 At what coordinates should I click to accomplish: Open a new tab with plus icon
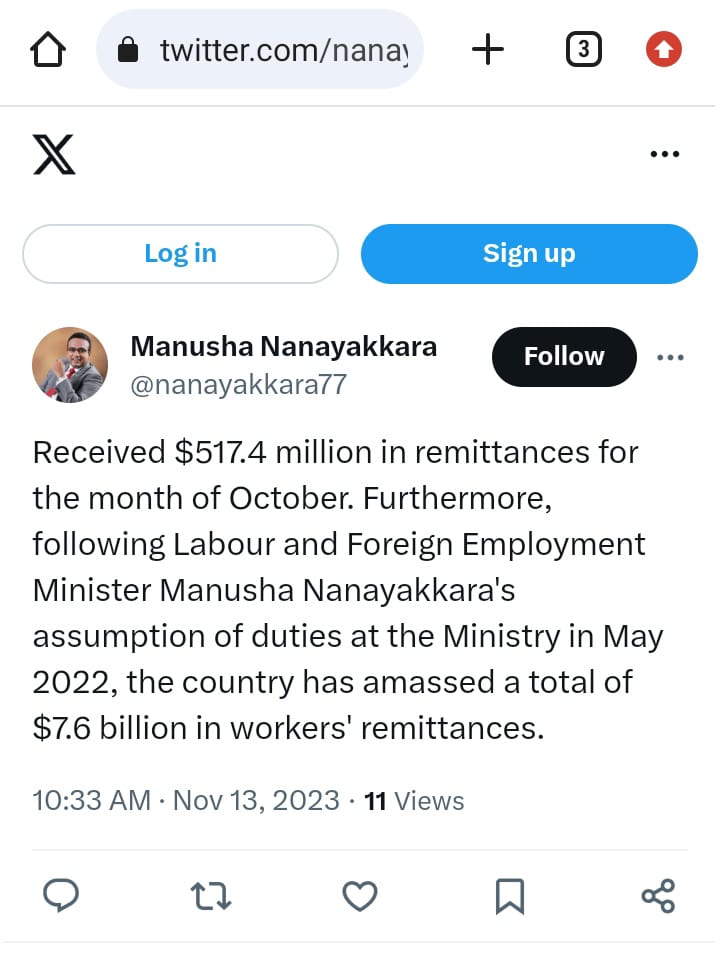tap(488, 49)
